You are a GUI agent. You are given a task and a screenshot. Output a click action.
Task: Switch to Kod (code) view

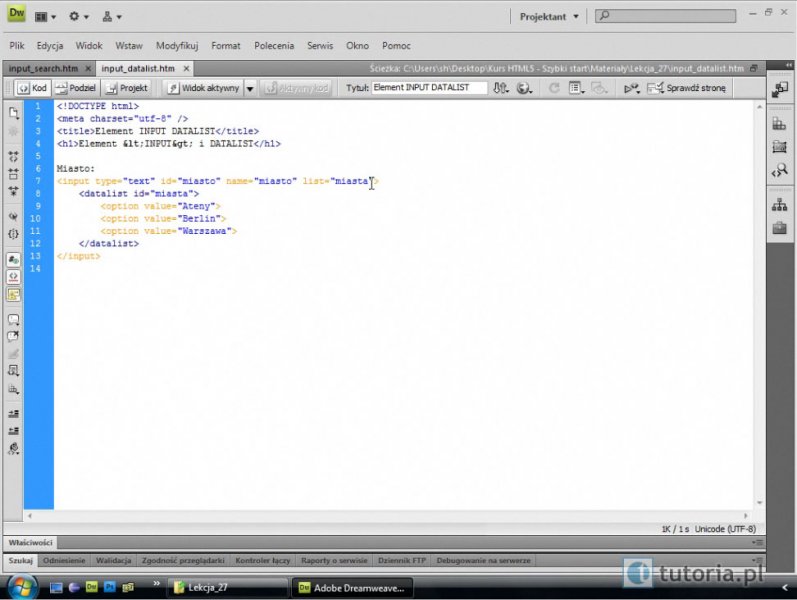(31, 88)
